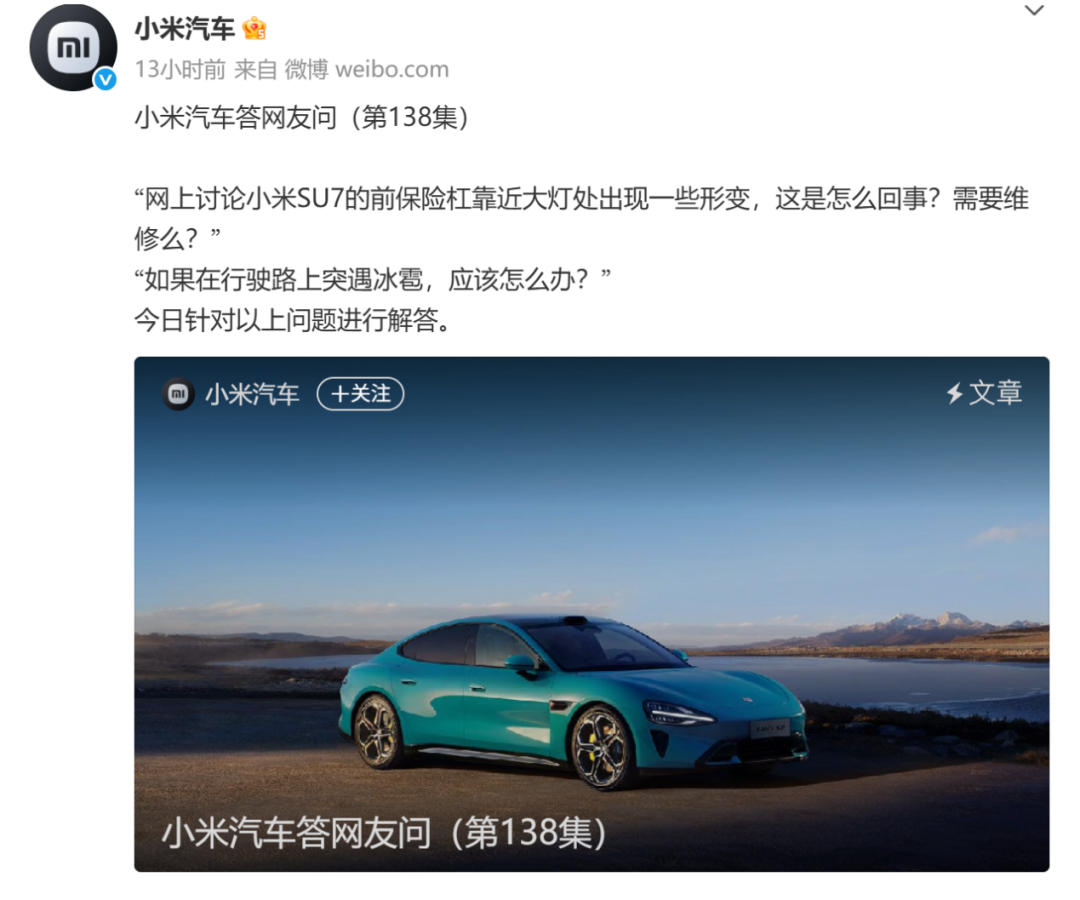Click the line 今日针对以上问题进行解答
Viewport: 1080px width, 900px height.
click(x=293, y=320)
